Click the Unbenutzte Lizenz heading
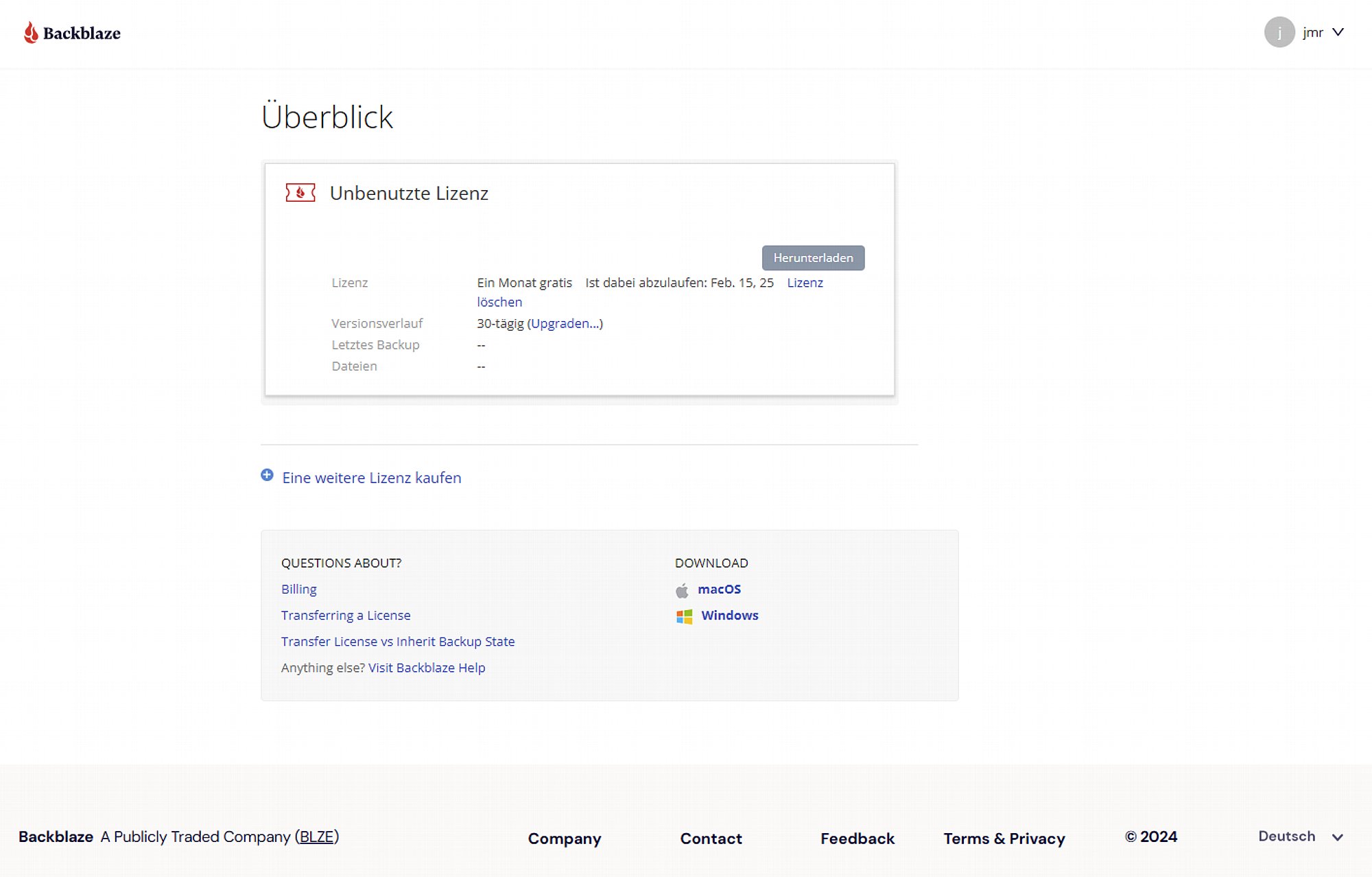The width and height of the screenshot is (1372, 877). (409, 194)
